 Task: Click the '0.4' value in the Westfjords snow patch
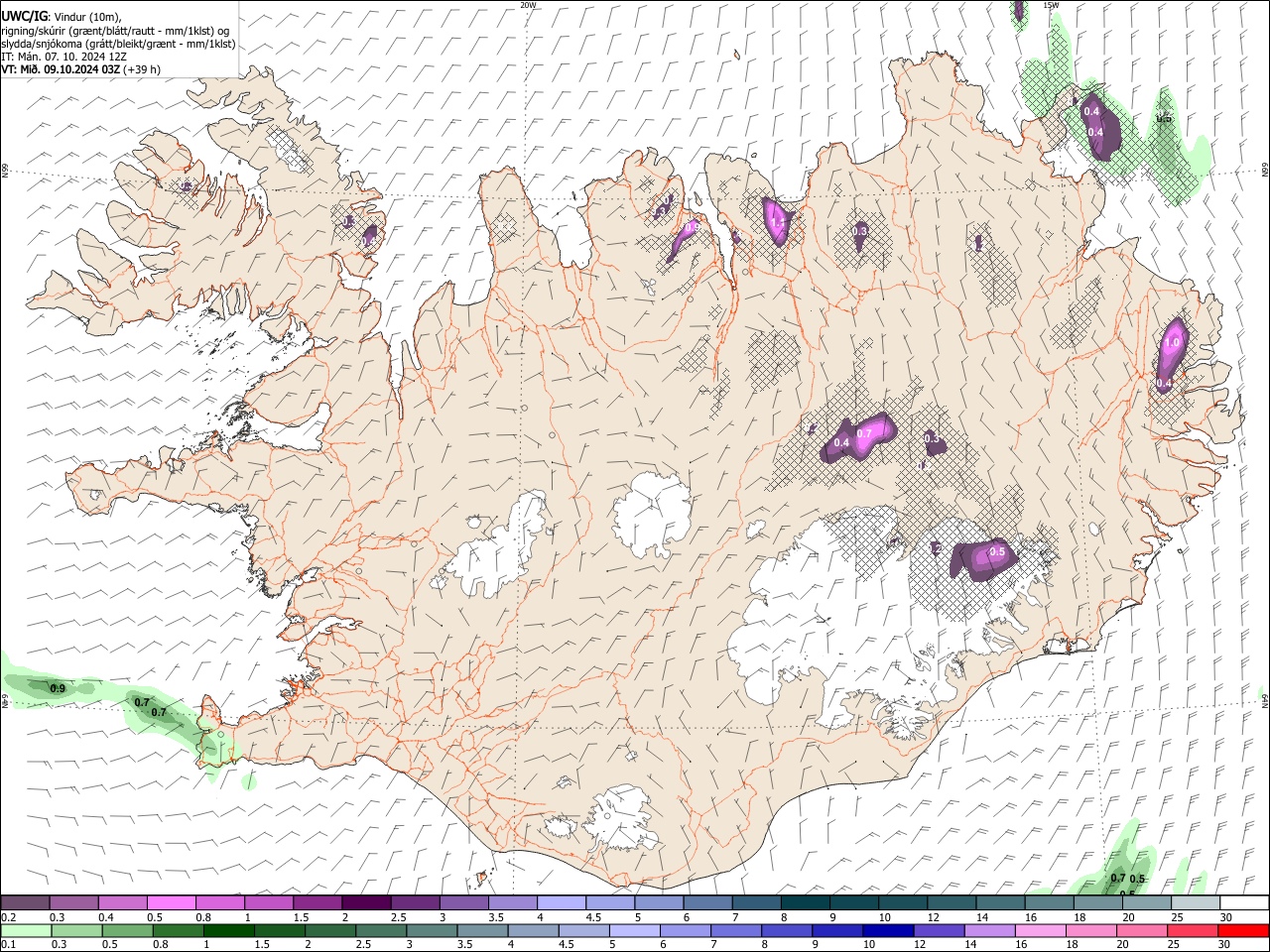pyautogui.click(x=368, y=241)
